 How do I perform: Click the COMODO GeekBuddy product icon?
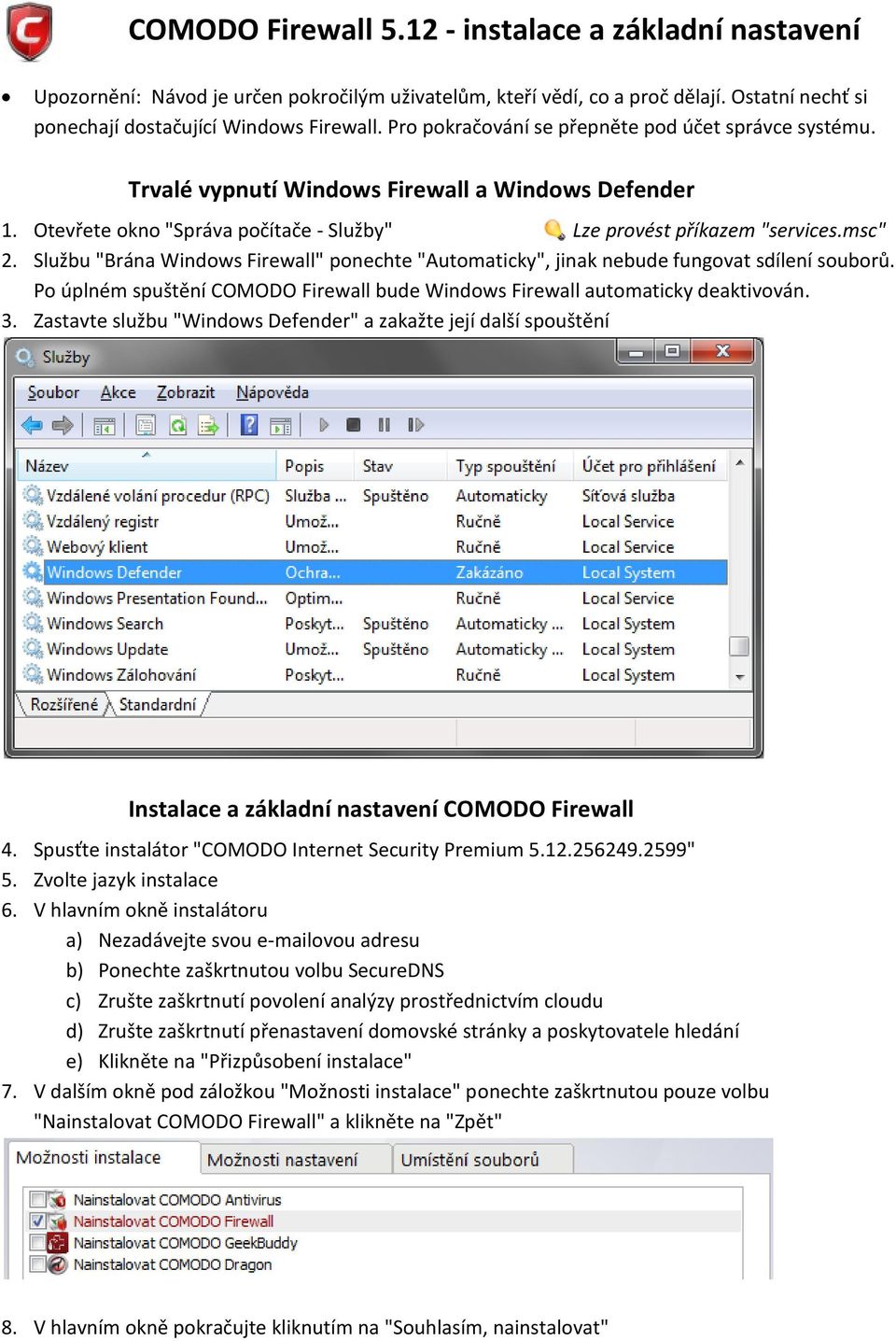click(x=58, y=1242)
